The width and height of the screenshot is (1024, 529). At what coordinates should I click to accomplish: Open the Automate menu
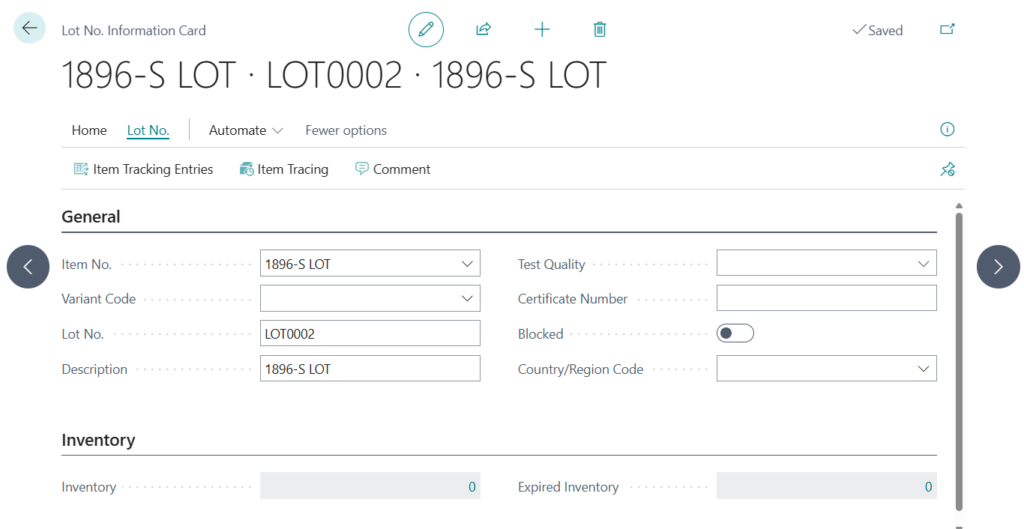click(x=246, y=130)
